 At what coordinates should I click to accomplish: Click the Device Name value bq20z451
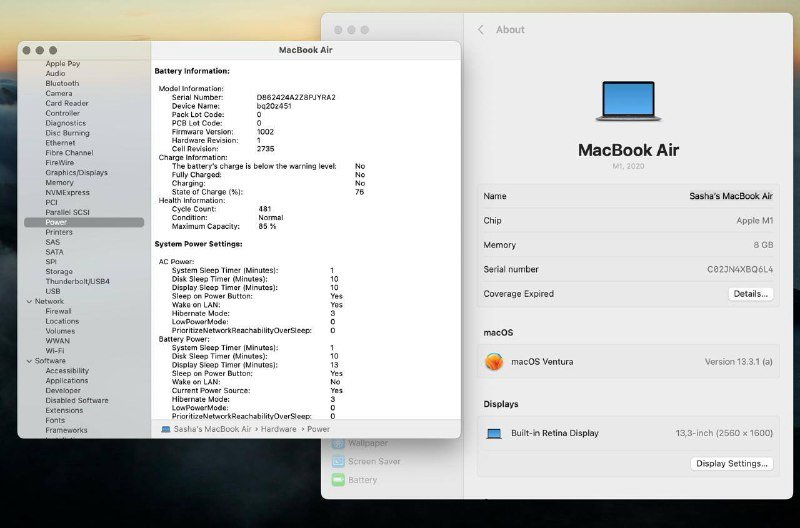click(274, 106)
